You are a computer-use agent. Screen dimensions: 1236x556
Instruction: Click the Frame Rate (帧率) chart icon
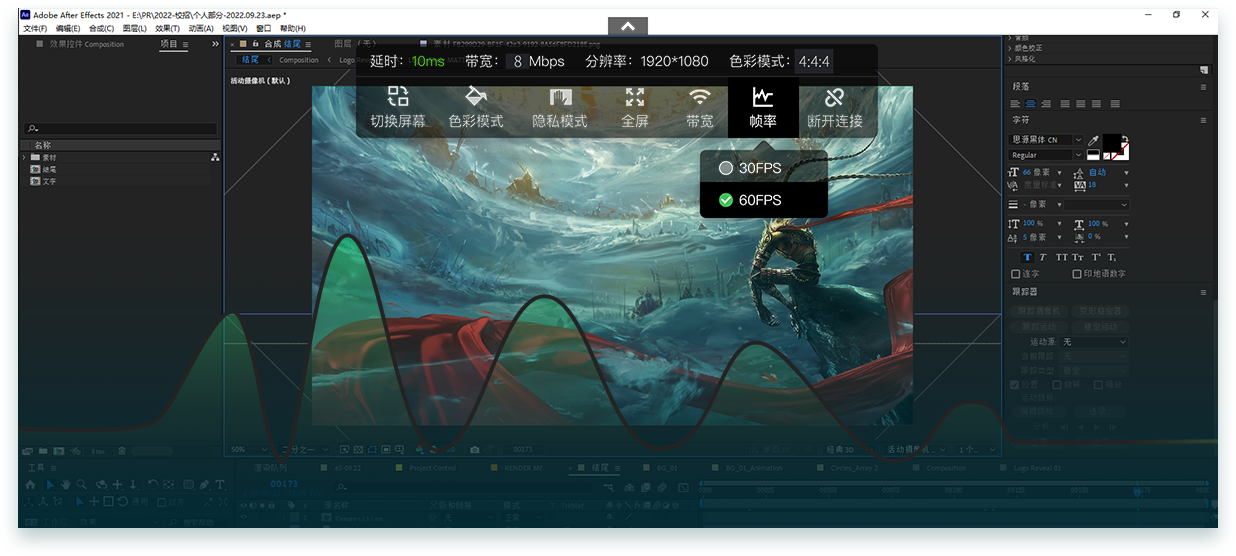(x=763, y=97)
